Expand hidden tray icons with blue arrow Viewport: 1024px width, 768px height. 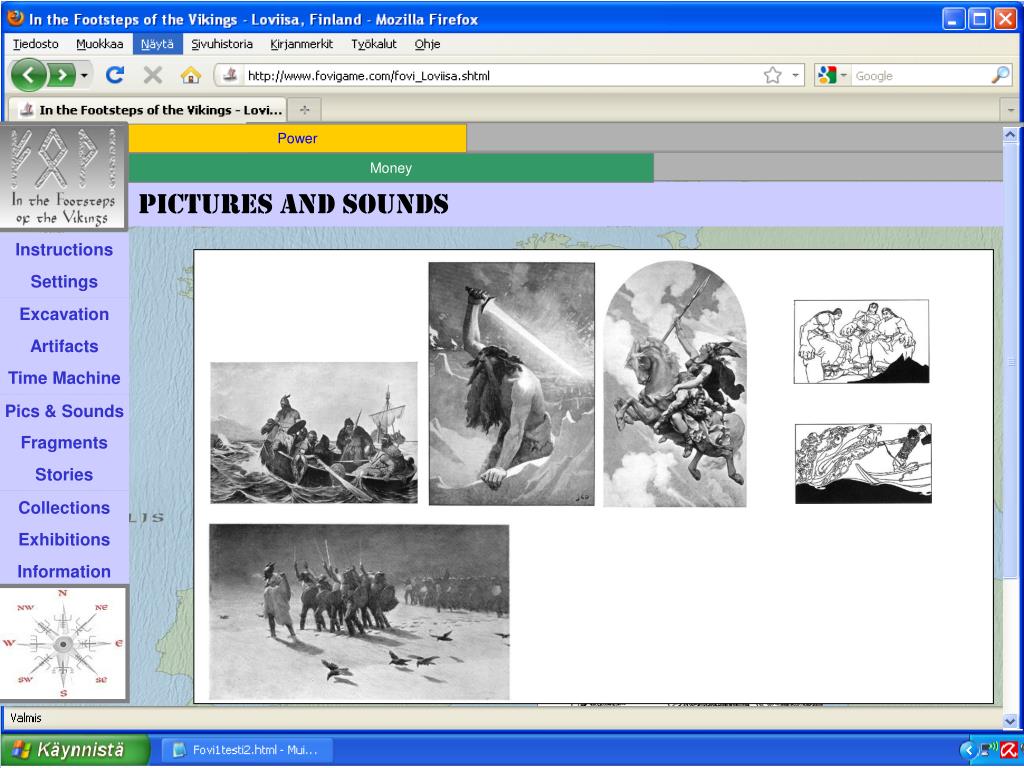point(968,750)
